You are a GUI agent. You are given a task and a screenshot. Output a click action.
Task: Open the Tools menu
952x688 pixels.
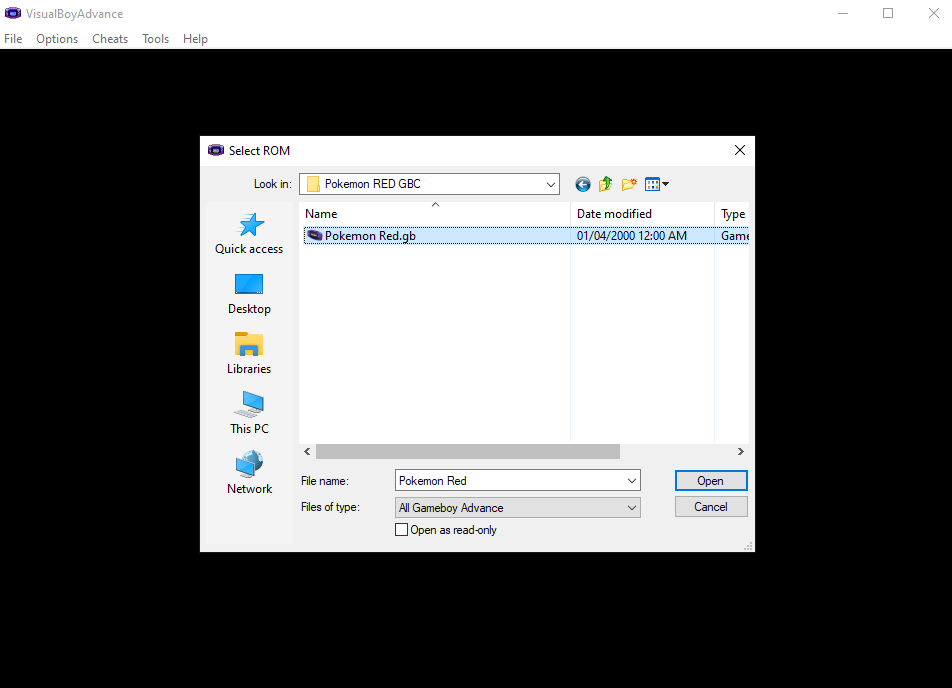coord(155,38)
